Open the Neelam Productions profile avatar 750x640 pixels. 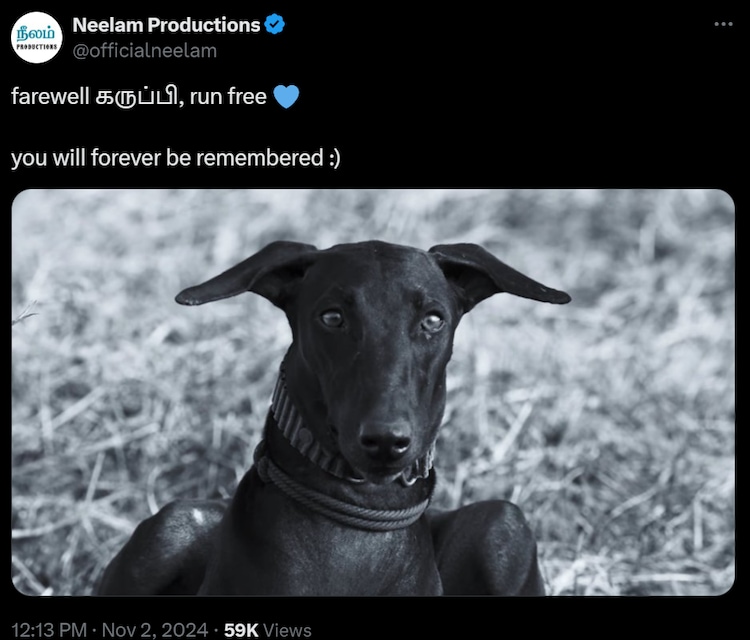click(x=36, y=38)
